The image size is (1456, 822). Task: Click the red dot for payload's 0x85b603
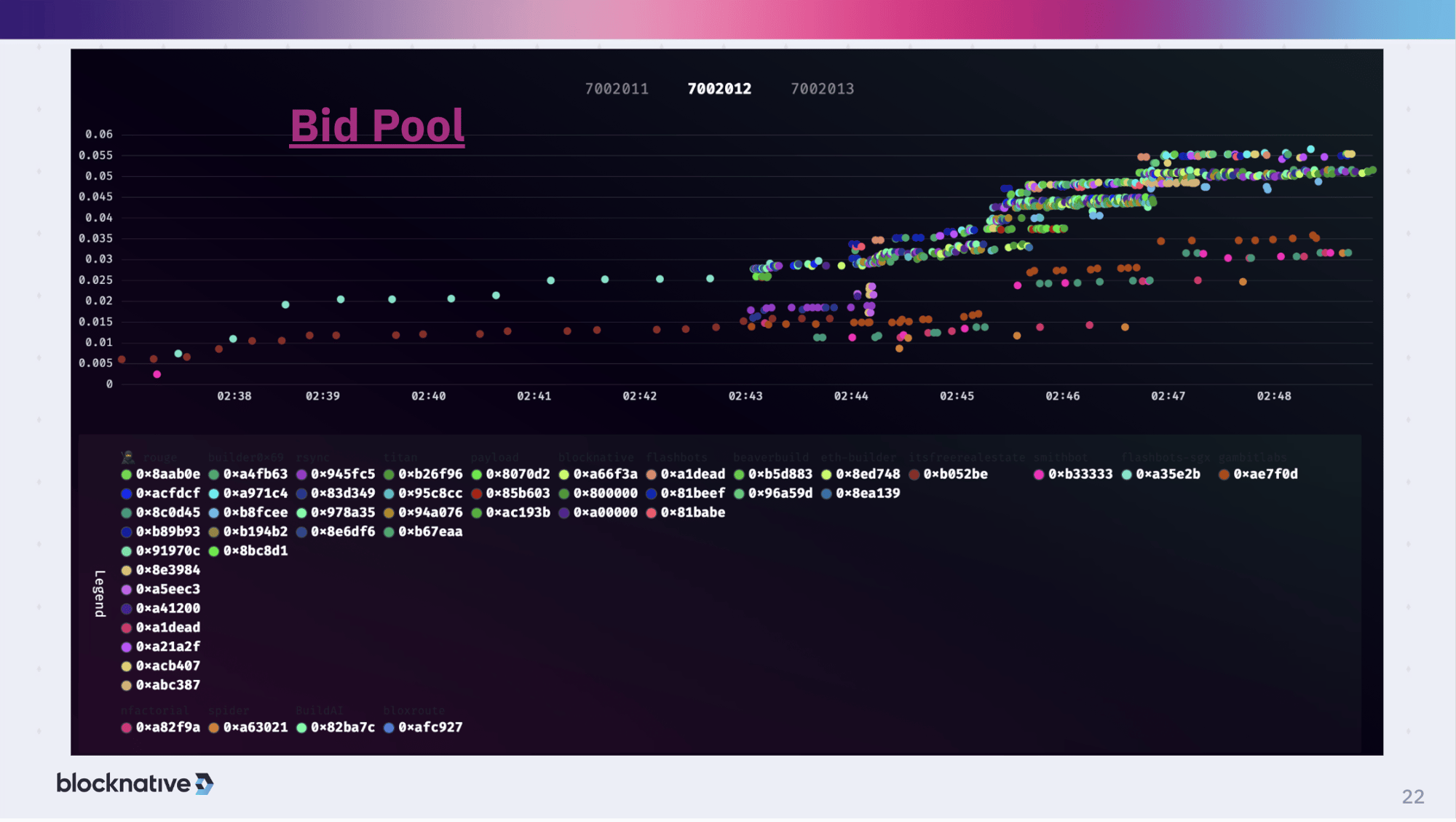point(477,493)
